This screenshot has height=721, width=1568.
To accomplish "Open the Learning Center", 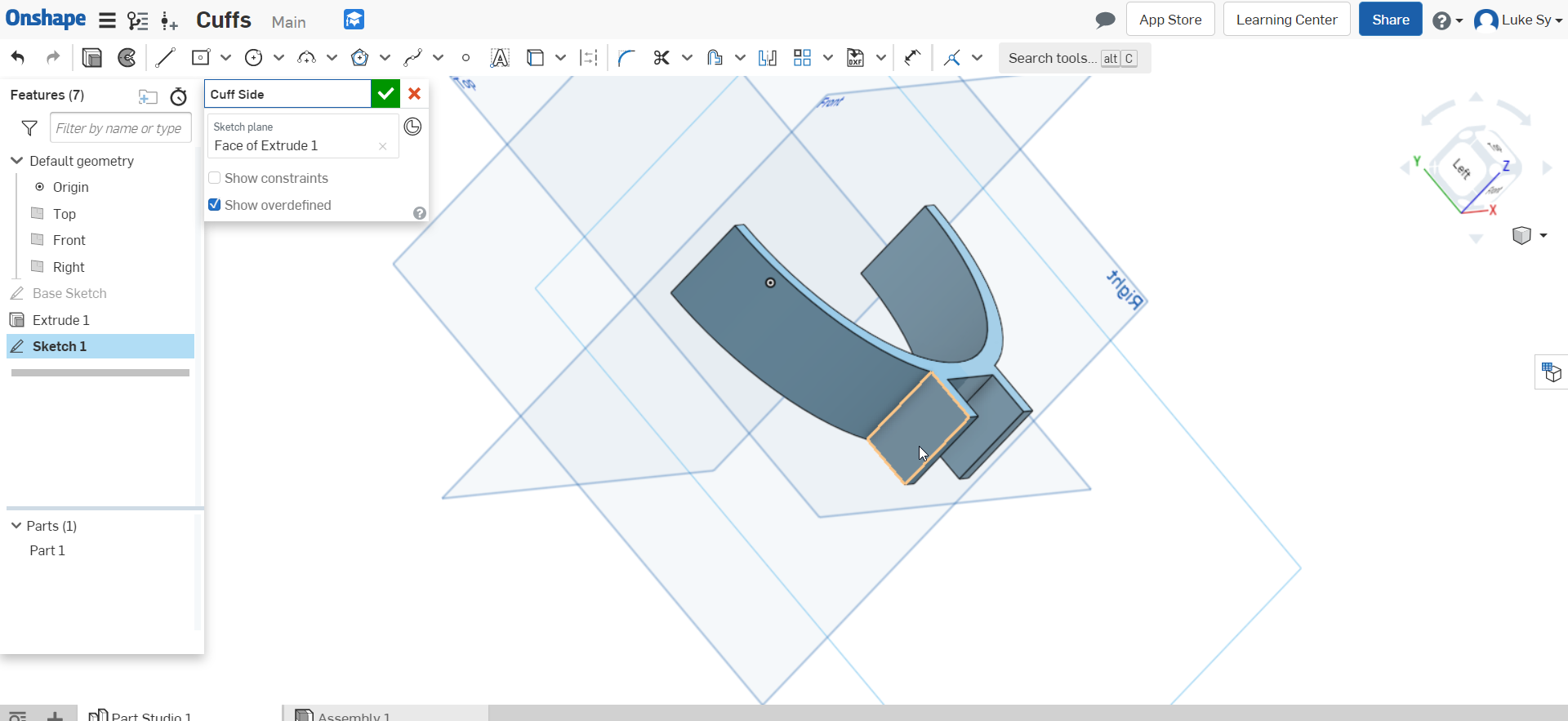I will point(1286,20).
